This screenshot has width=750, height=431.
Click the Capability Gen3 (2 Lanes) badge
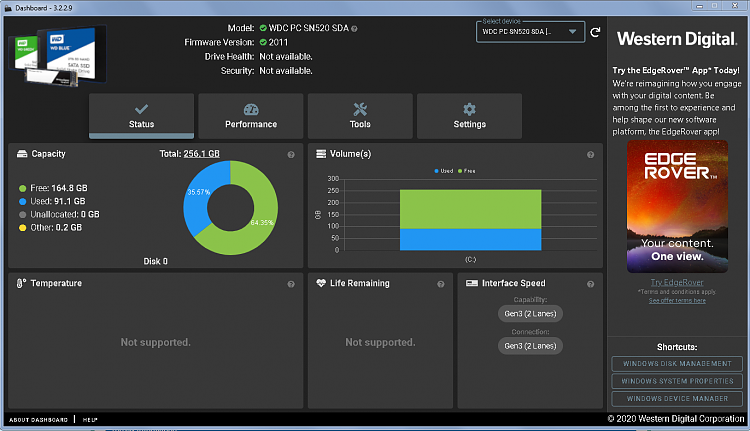[x=530, y=314]
